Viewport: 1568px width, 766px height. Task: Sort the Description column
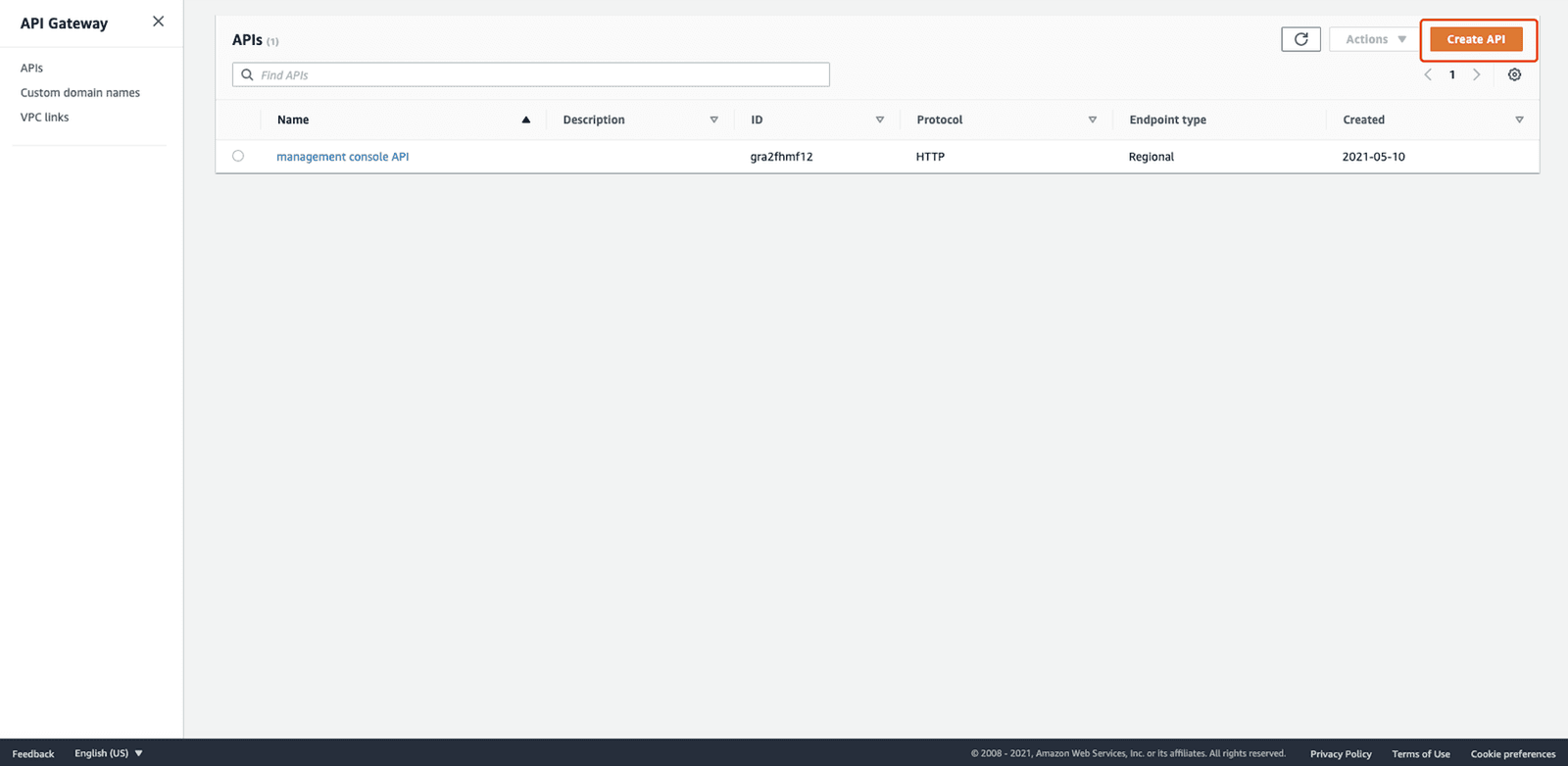(713, 120)
